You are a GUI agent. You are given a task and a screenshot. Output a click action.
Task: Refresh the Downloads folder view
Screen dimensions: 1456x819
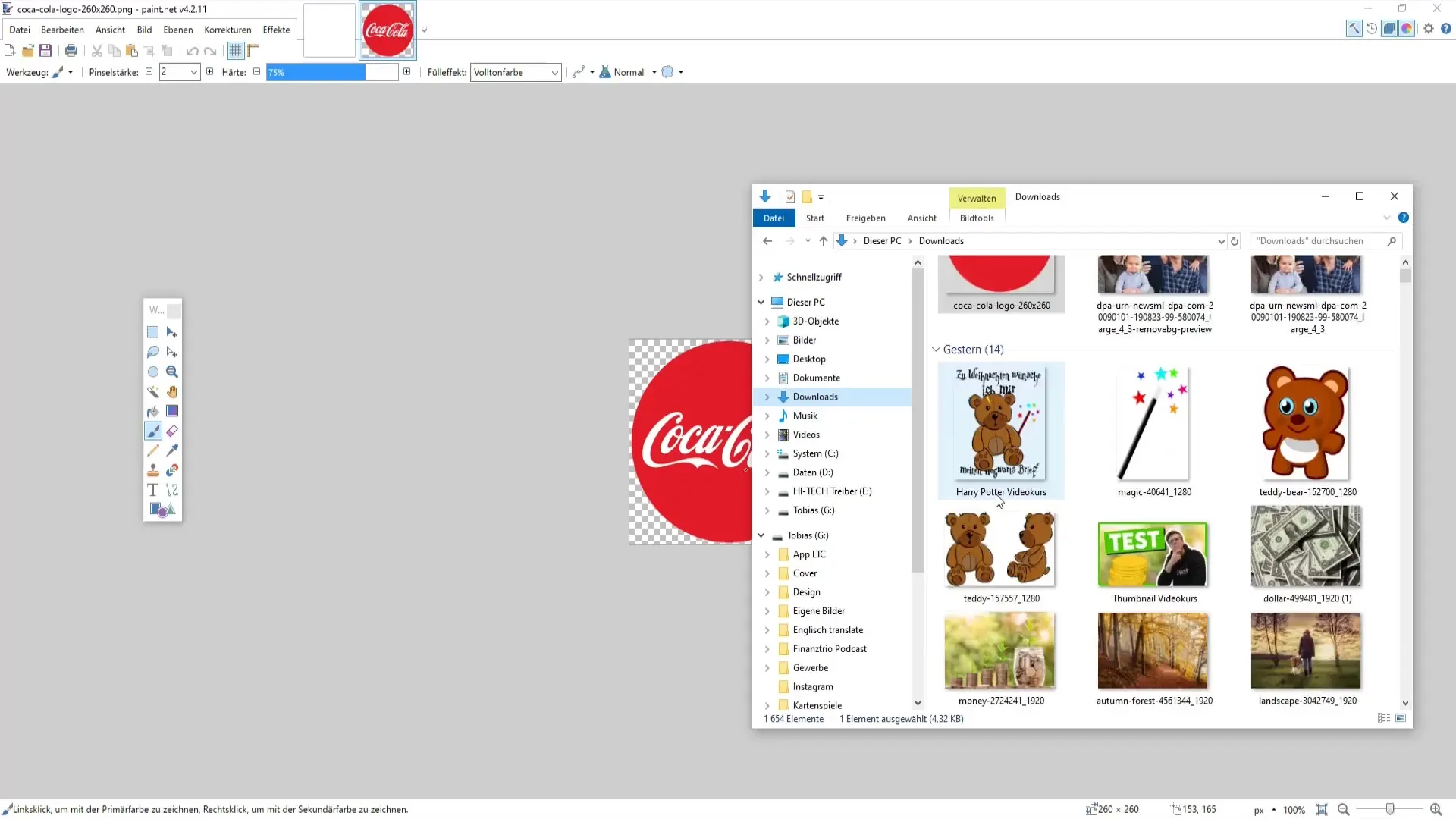(1235, 241)
